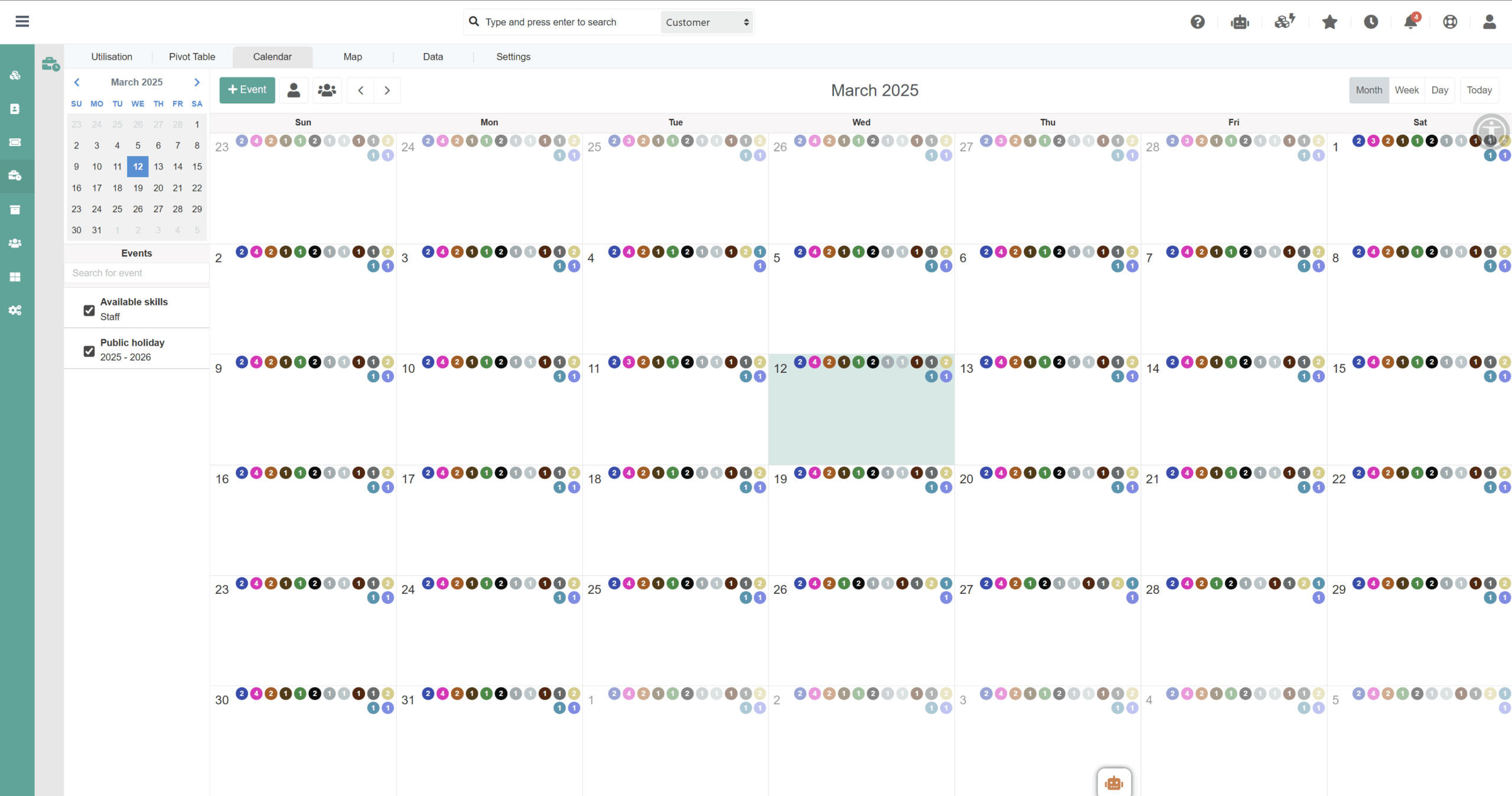Switch to Week view

point(1406,90)
